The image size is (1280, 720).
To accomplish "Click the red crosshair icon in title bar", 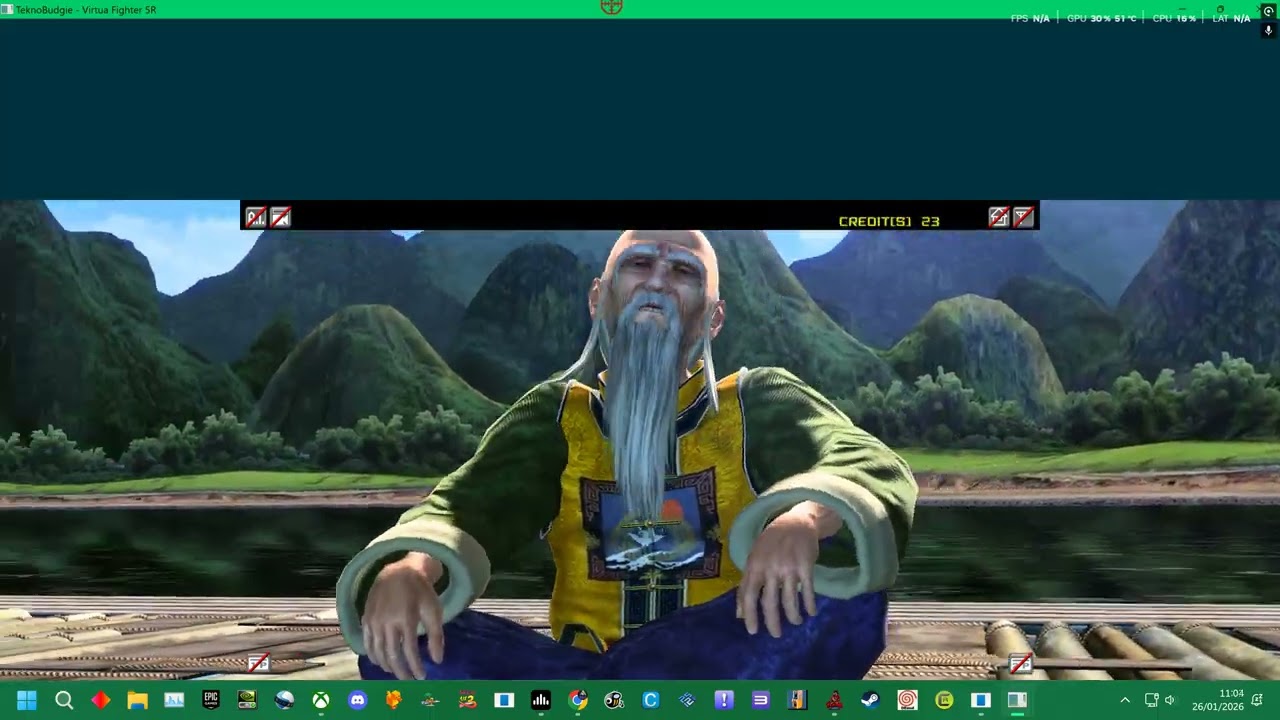I will click(x=611, y=7).
